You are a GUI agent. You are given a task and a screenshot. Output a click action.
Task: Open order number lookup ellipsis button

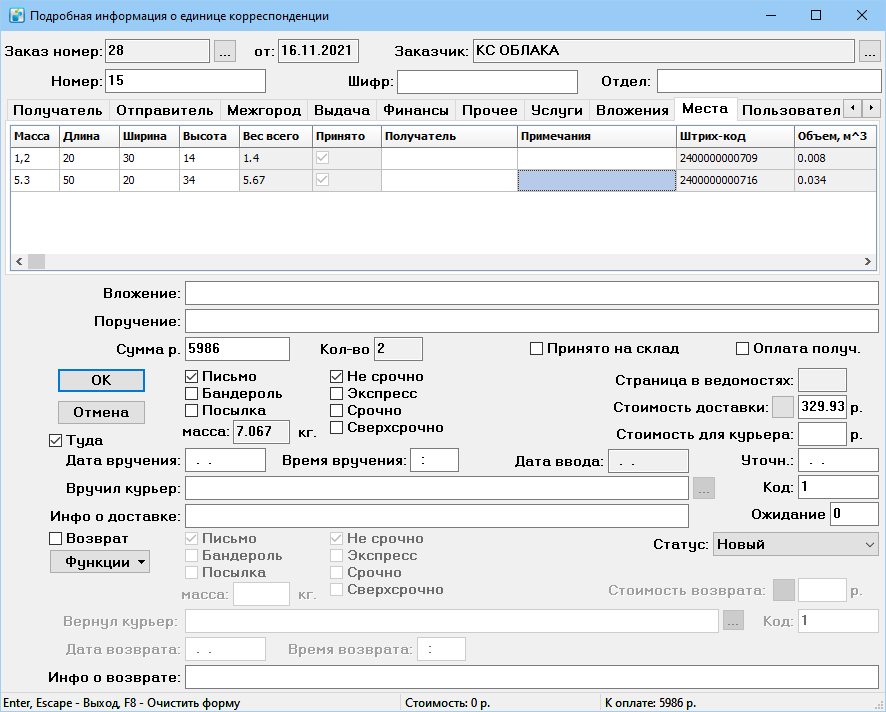click(224, 51)
